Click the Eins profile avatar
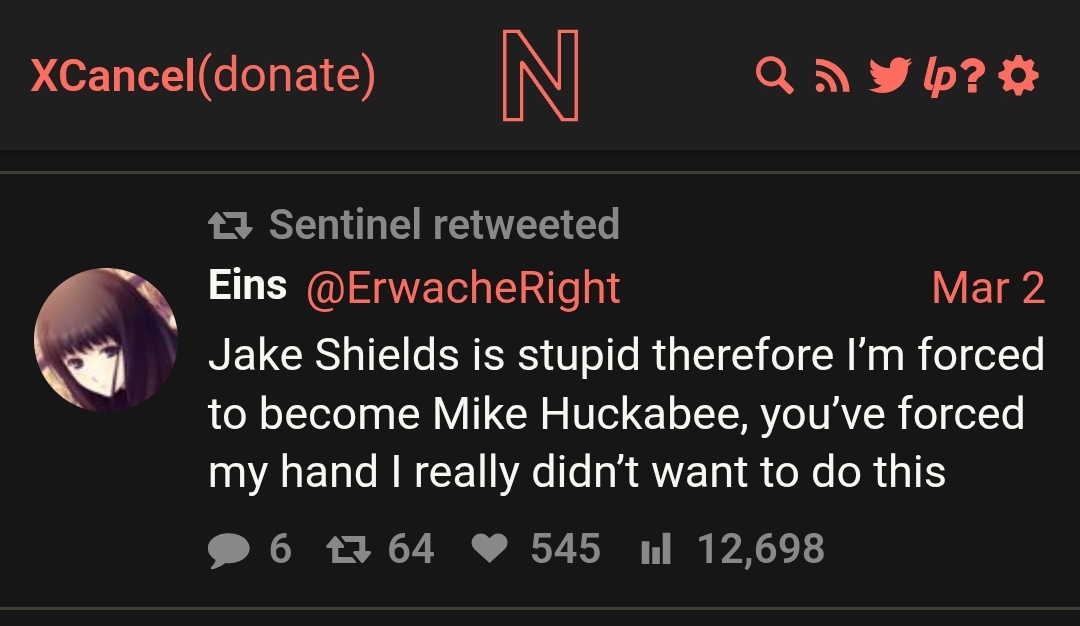1080x626 pixels. point(106,339)
